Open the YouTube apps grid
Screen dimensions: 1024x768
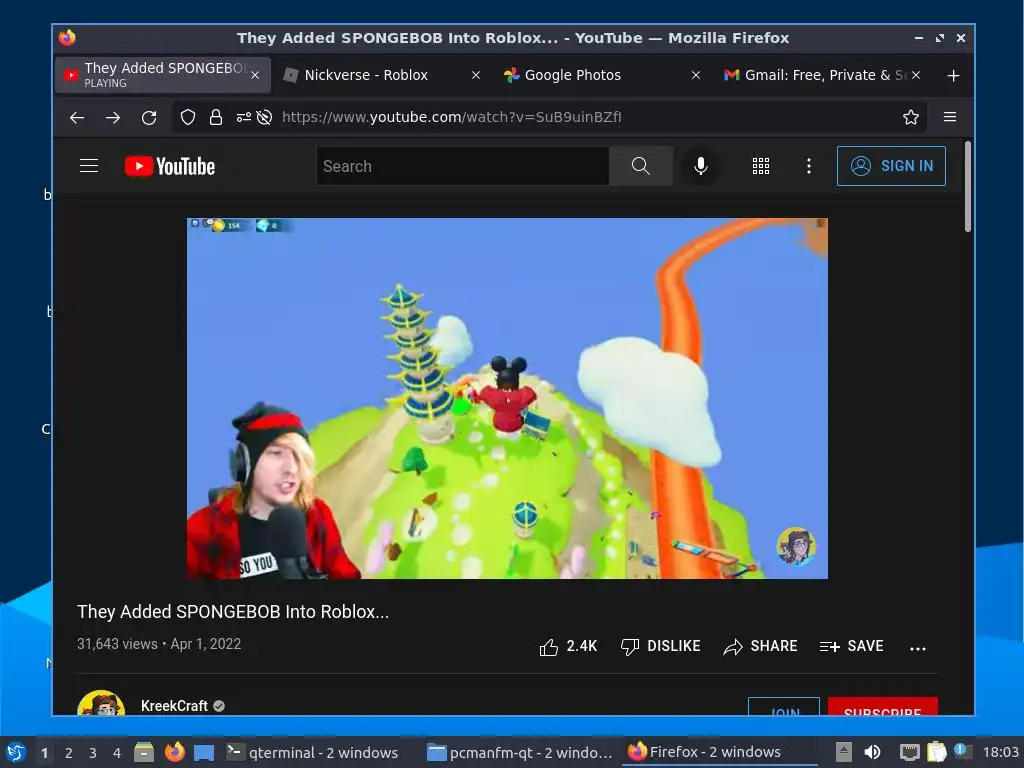(x=761, y=166)
